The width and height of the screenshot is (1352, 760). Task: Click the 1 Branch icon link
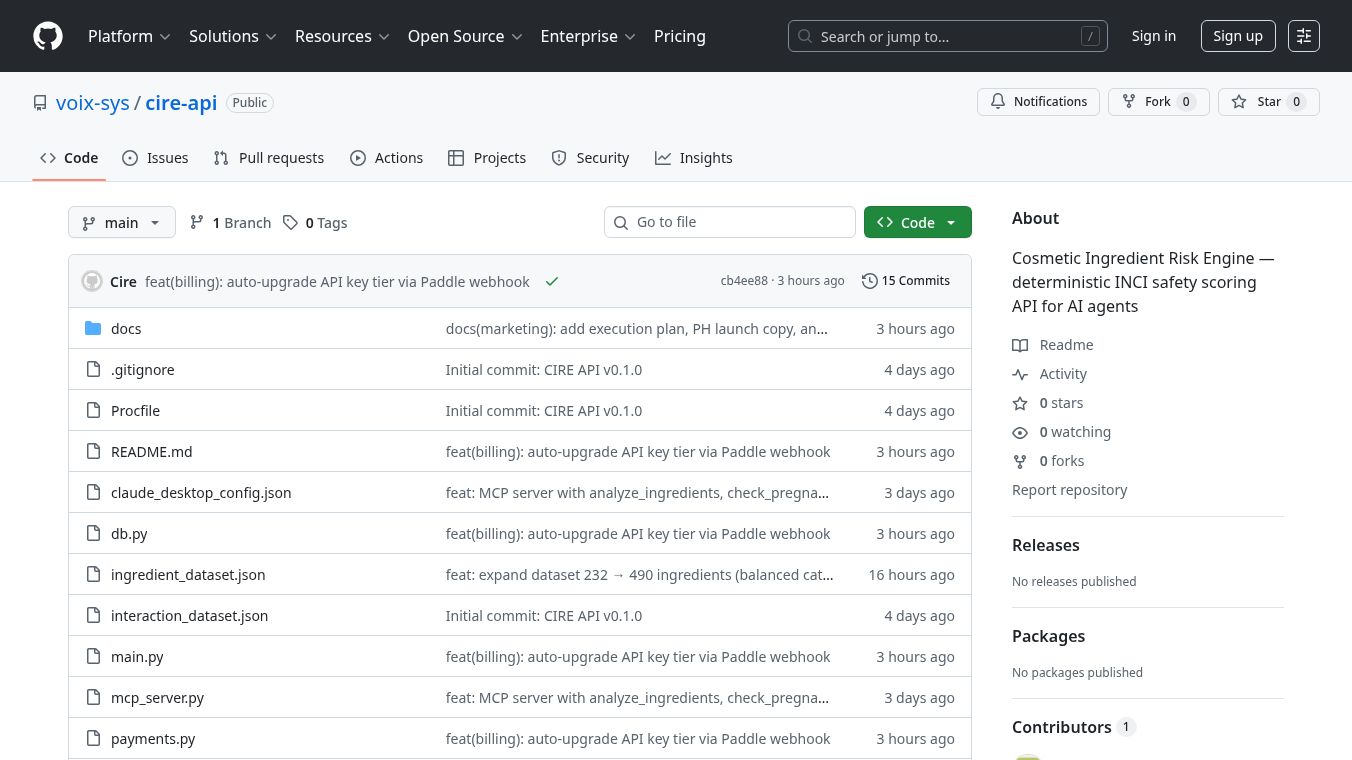[230, 223]
